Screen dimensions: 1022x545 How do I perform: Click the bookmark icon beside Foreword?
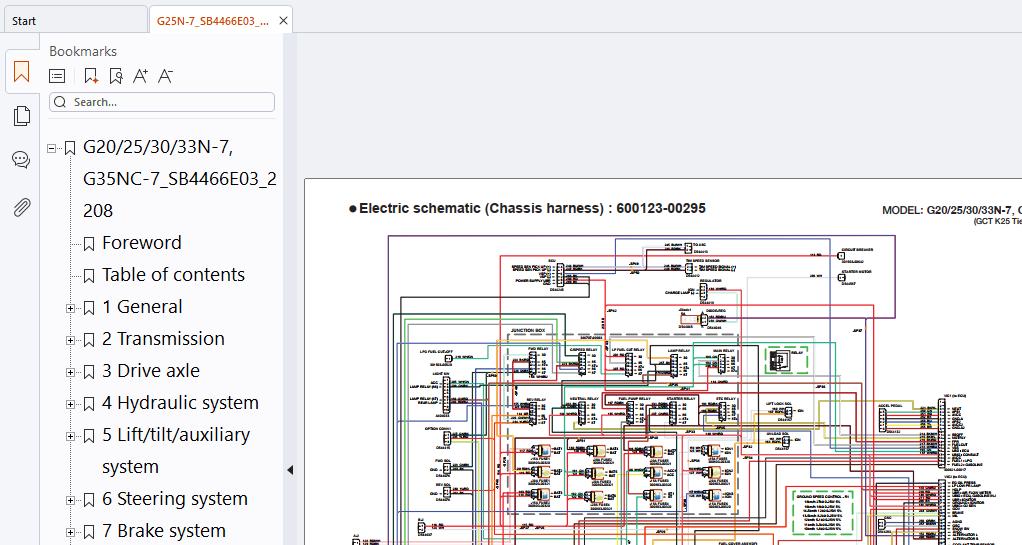pyautogui.click(x=89, y=244)
